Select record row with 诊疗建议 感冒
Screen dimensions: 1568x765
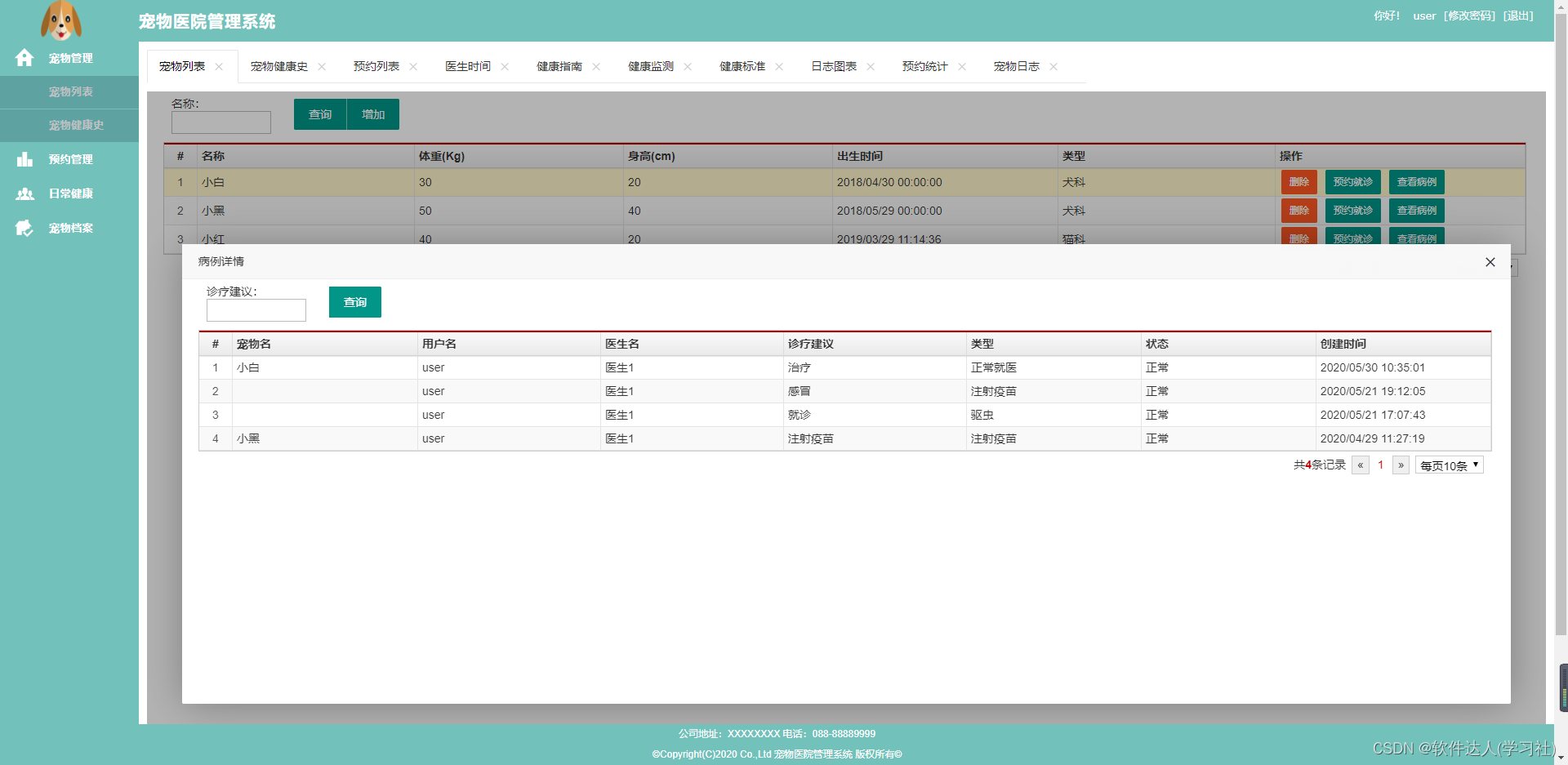click(x=845, y=391)
